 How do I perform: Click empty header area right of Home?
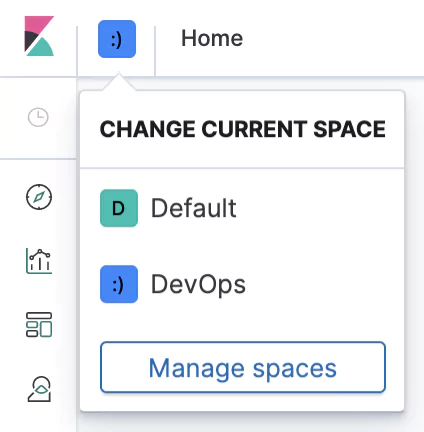point(333,38)
